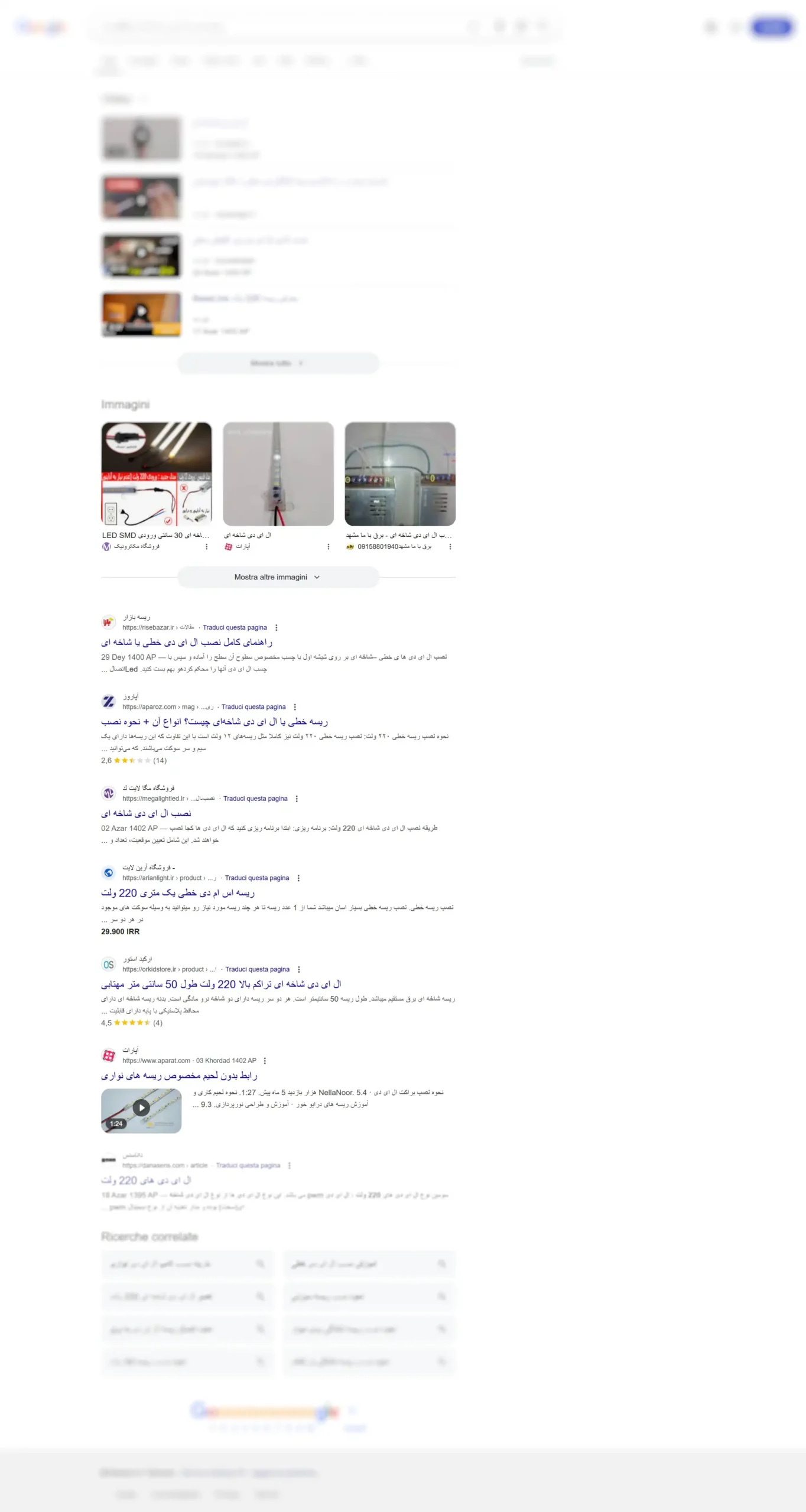Open the LED SMD 30 سانتی image thumbnail
Screen dimensions: 806x1512
coord(156,474)
